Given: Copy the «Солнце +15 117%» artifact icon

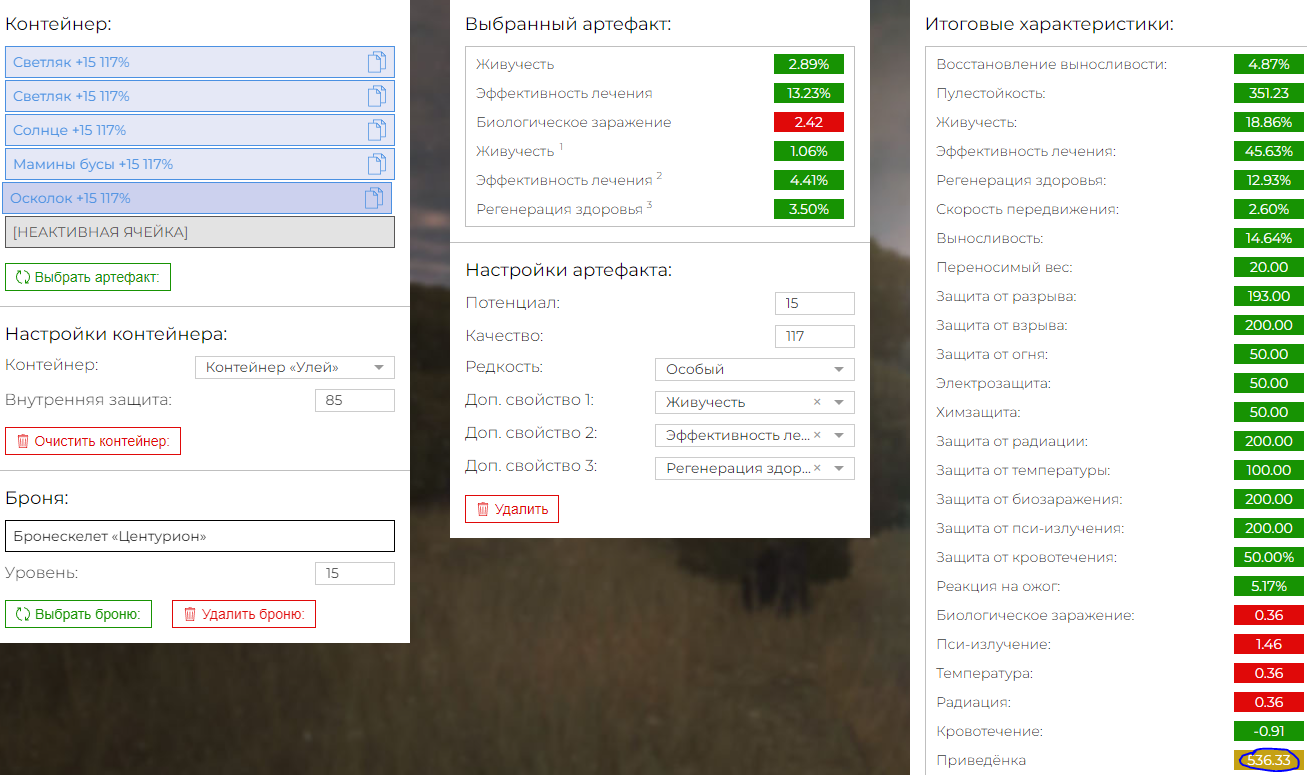Looking at the screenshot, I should coord(376,130).
